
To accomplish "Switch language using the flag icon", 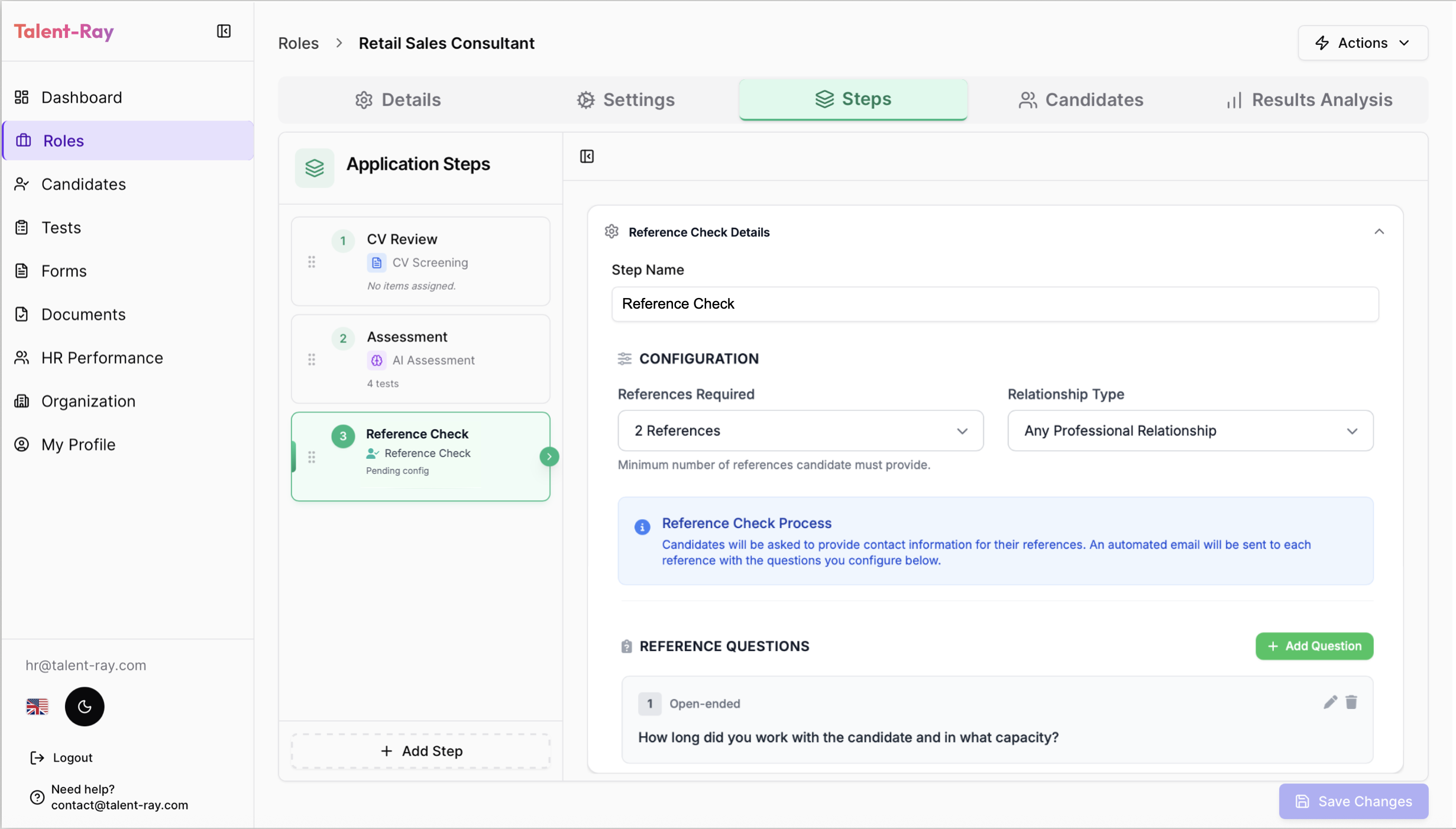I will point(37,707).
